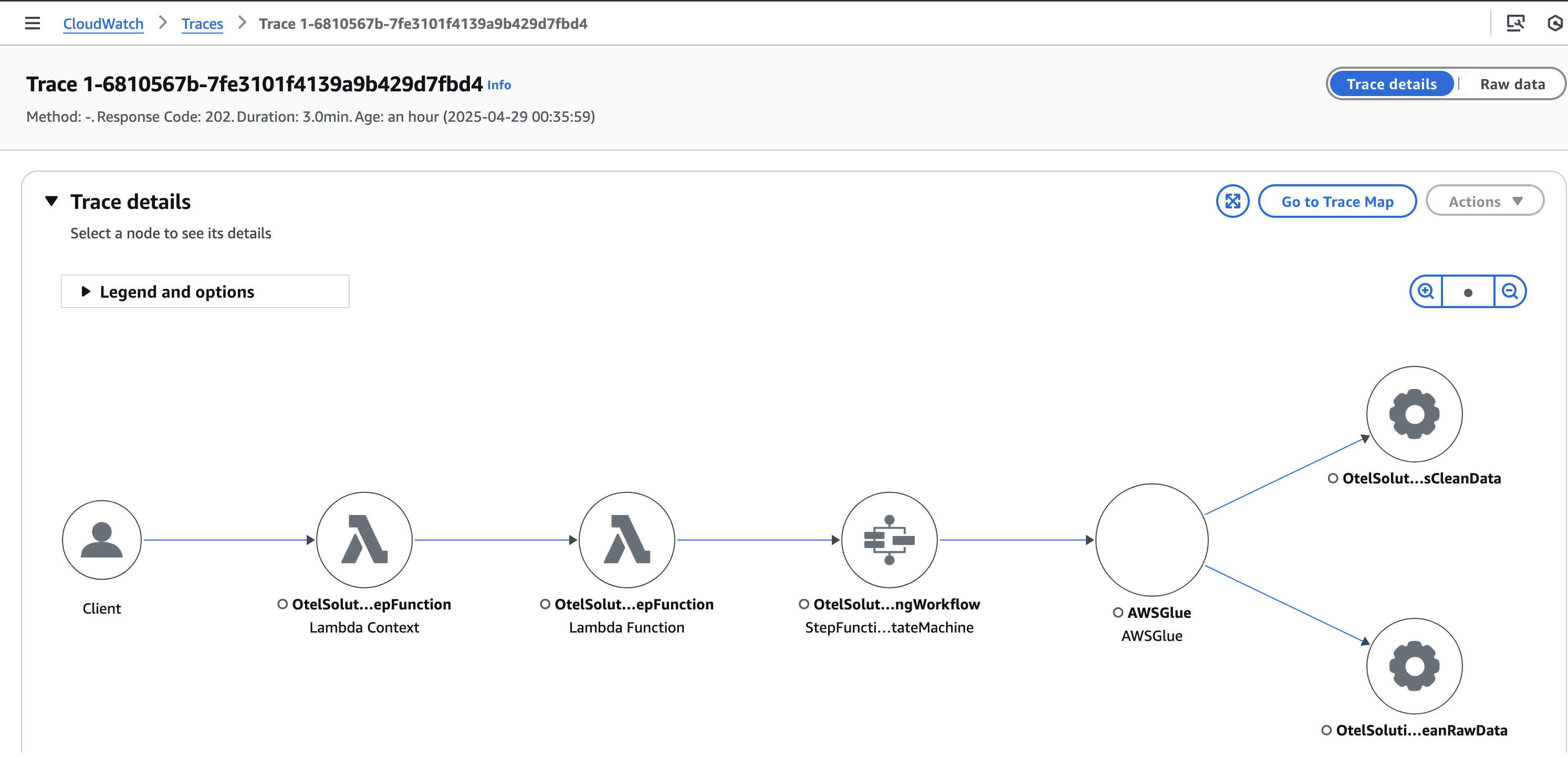Open the hamburger navigation menu
The width and height of the screenshot is (1568, 758).
tap(32, 23)
